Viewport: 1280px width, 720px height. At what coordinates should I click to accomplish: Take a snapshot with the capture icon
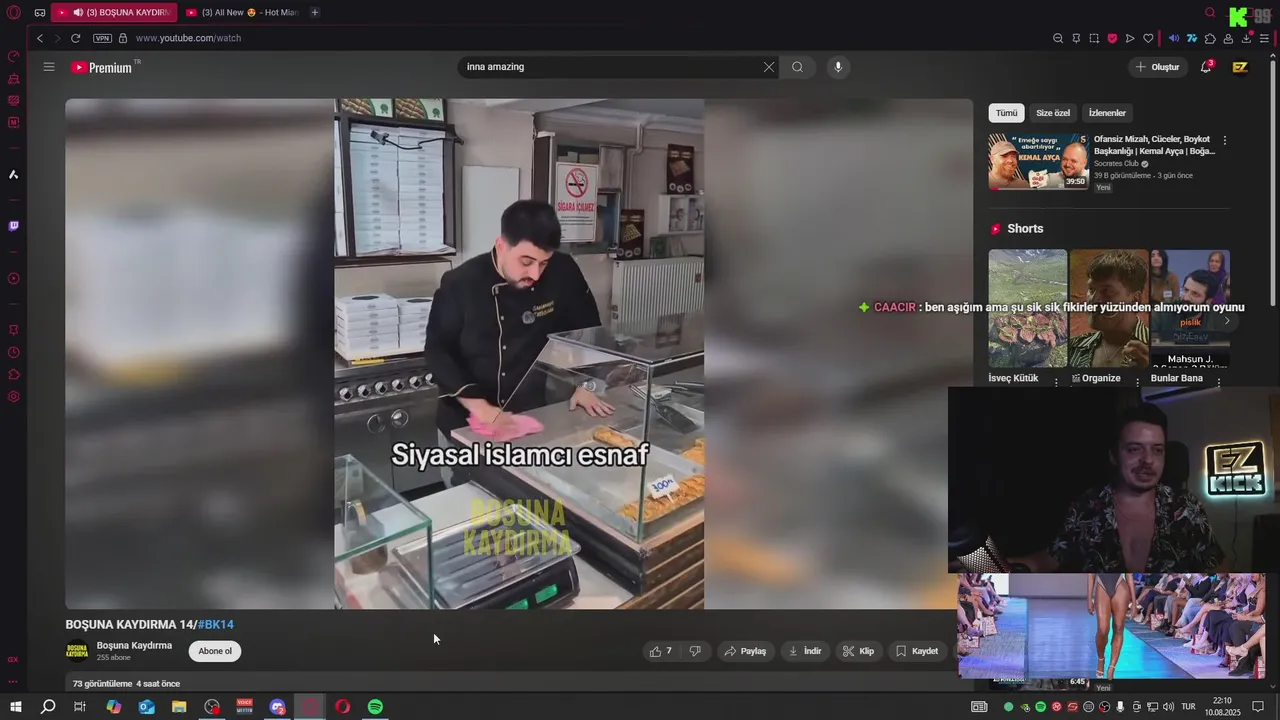pos(1094,38)
